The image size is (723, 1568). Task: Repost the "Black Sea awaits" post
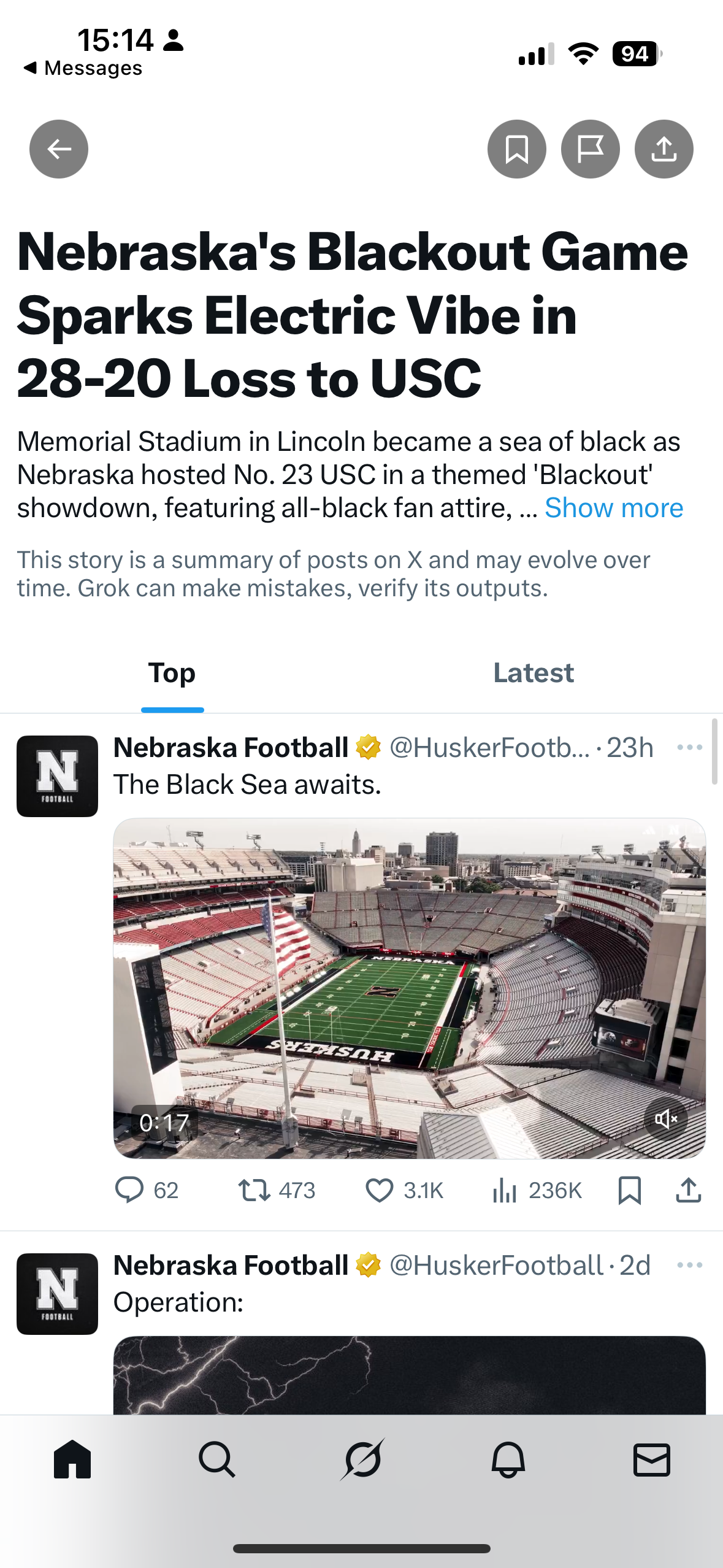254,1191
